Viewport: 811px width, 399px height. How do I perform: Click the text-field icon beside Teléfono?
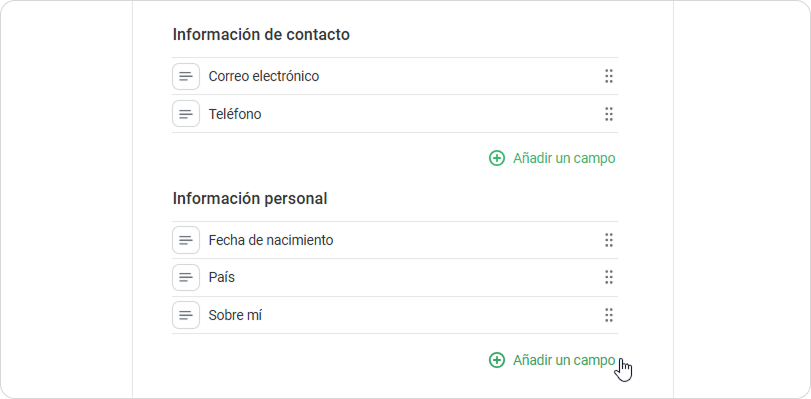186,114
